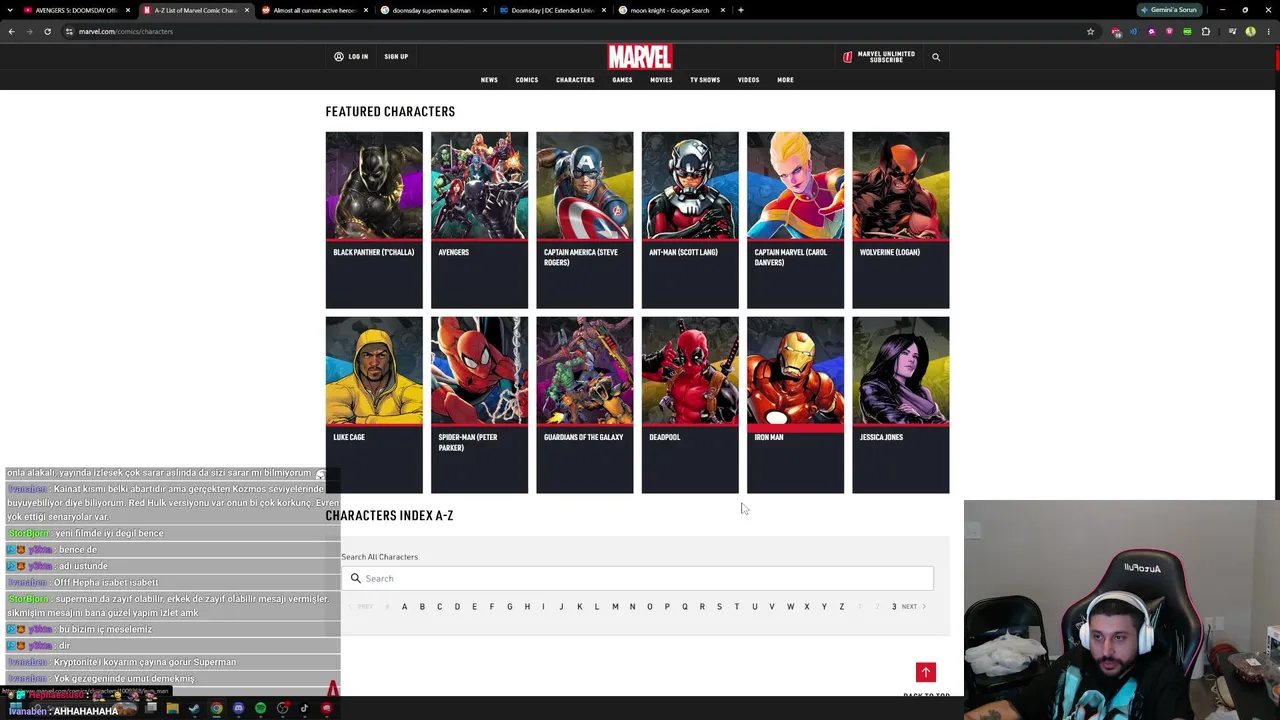Switch to the moon knight Google Search tab

pos(669,10)
